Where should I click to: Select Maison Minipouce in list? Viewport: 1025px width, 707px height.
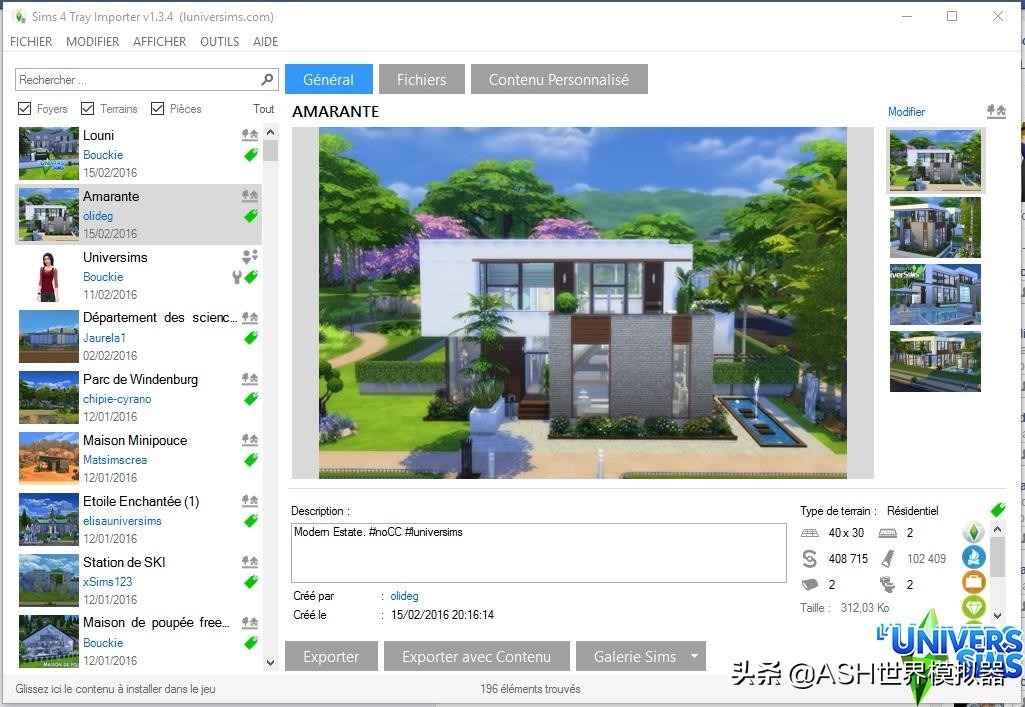coord(139,458)
